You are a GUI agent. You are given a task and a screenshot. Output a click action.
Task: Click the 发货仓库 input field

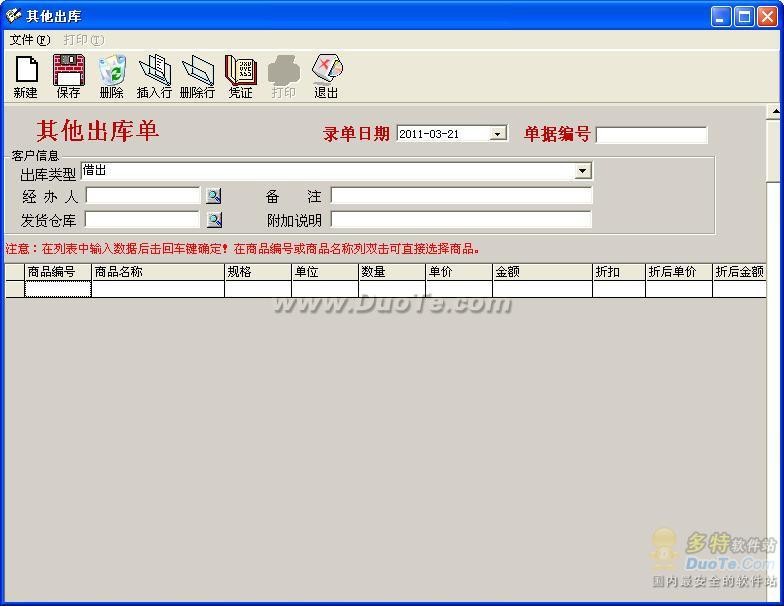142,219
